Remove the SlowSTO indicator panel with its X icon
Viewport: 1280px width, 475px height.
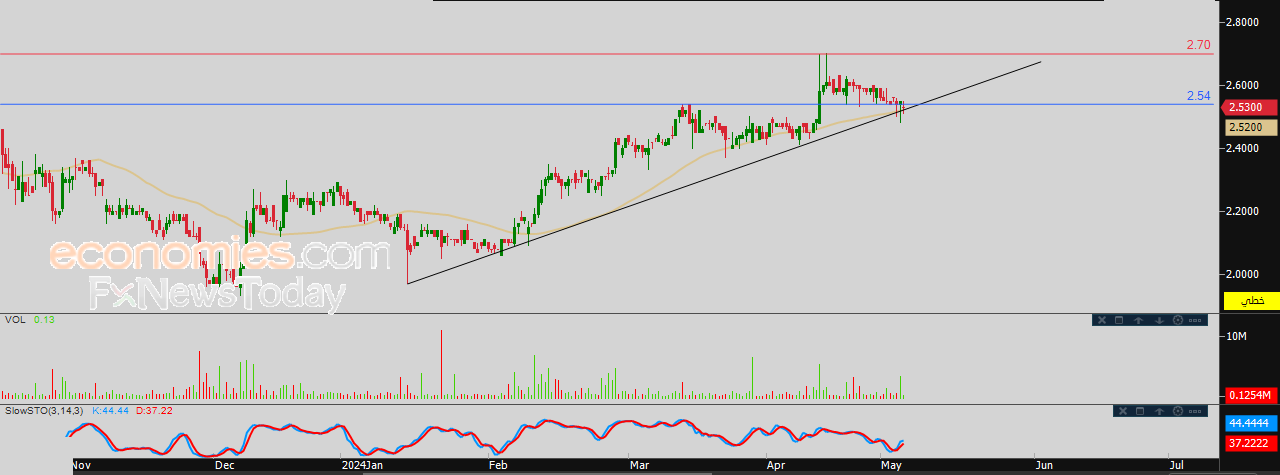1123,411
